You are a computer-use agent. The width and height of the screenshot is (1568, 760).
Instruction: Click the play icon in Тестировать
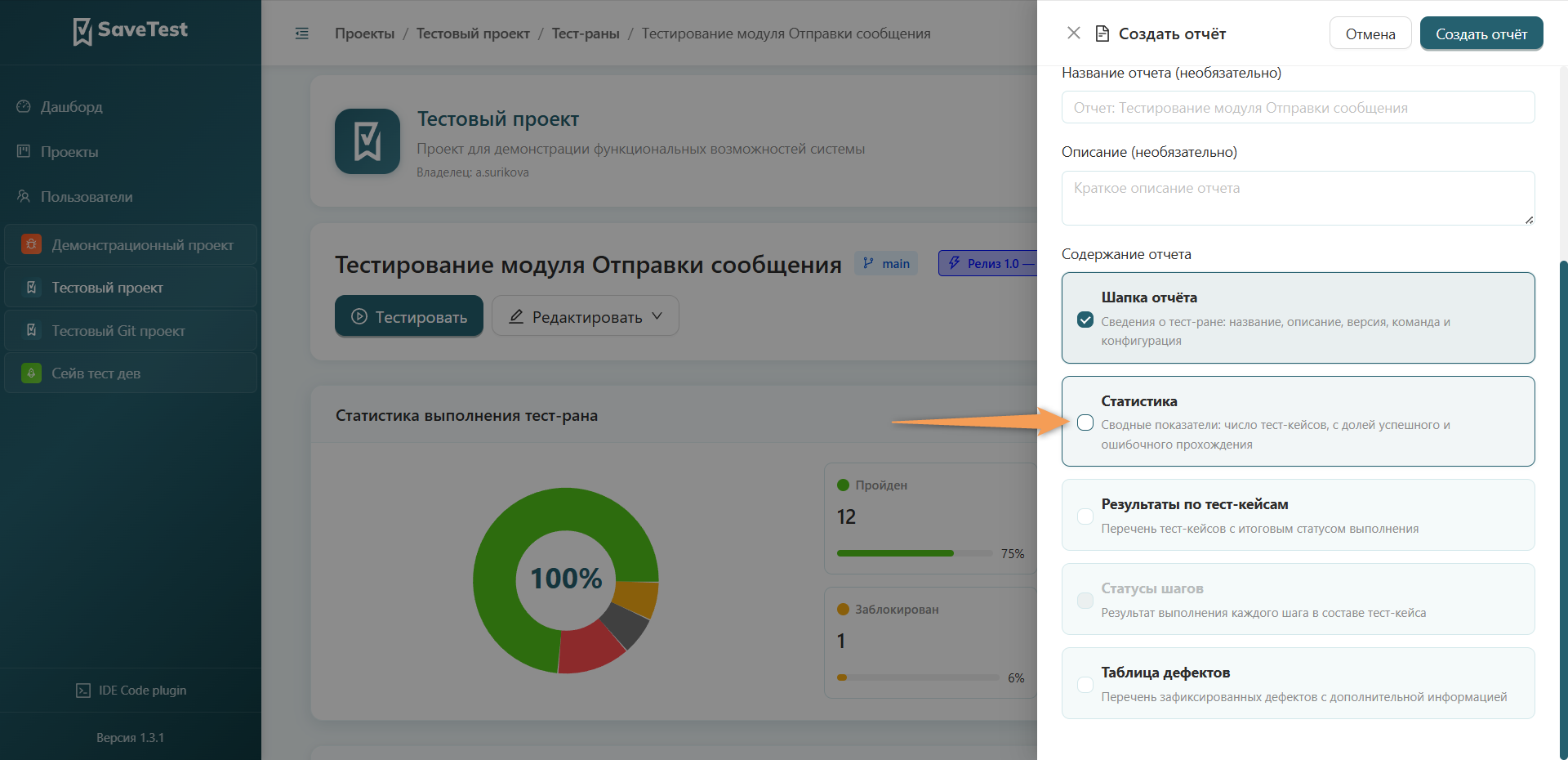[359, 316]
